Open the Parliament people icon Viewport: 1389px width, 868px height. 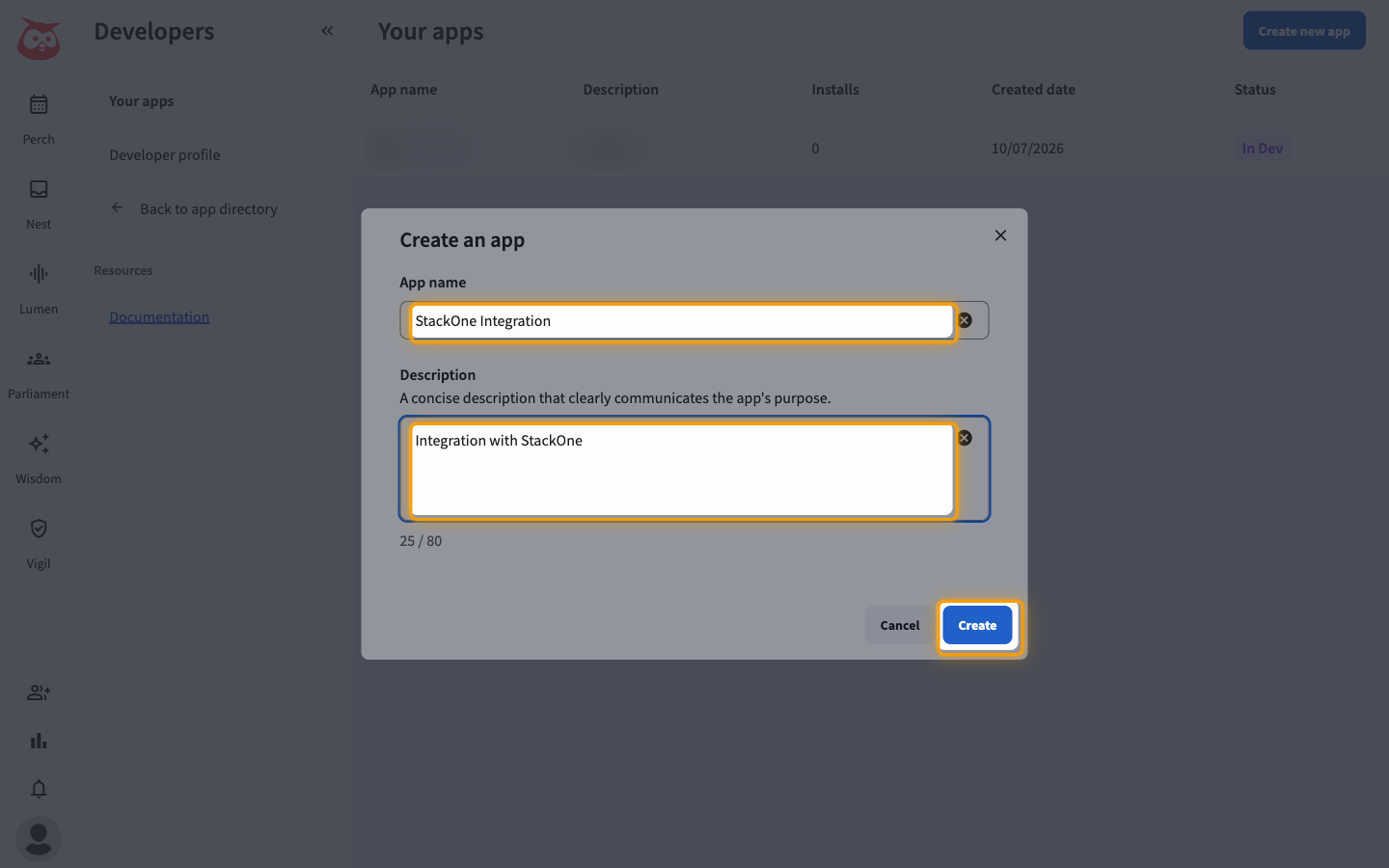point(39,359)
